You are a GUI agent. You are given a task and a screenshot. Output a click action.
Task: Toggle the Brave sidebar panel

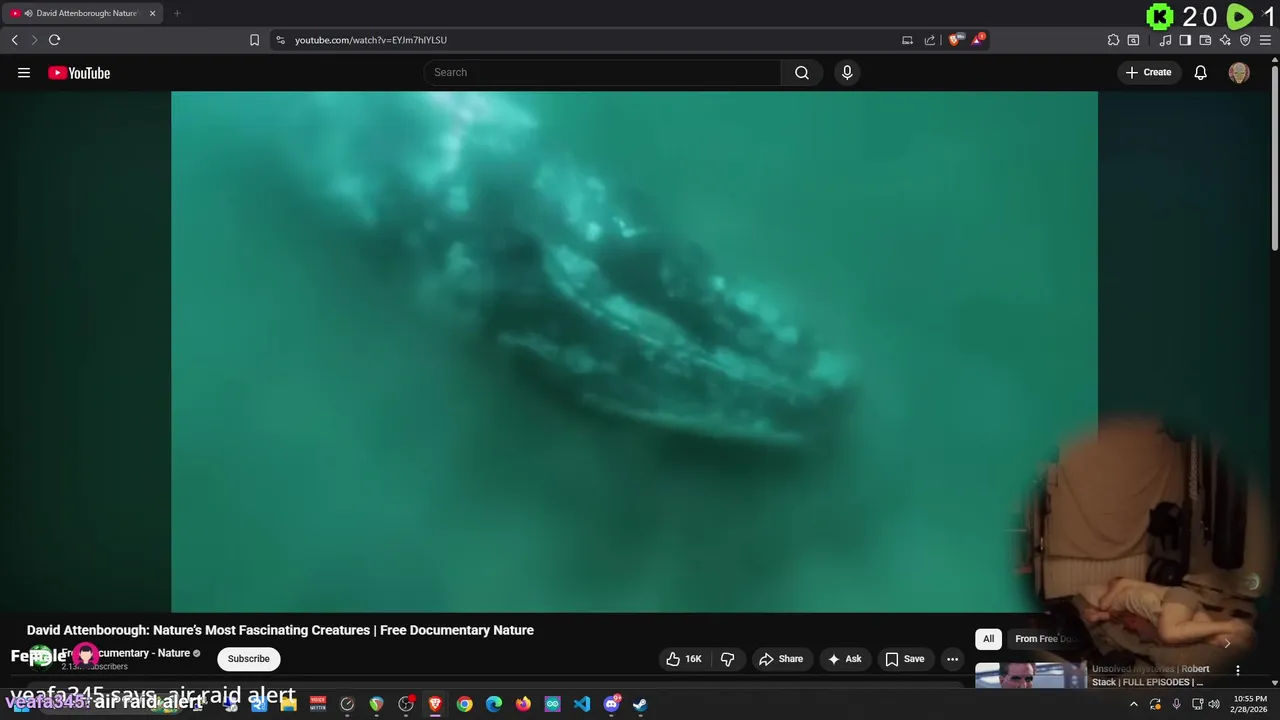coord(1185,40)
